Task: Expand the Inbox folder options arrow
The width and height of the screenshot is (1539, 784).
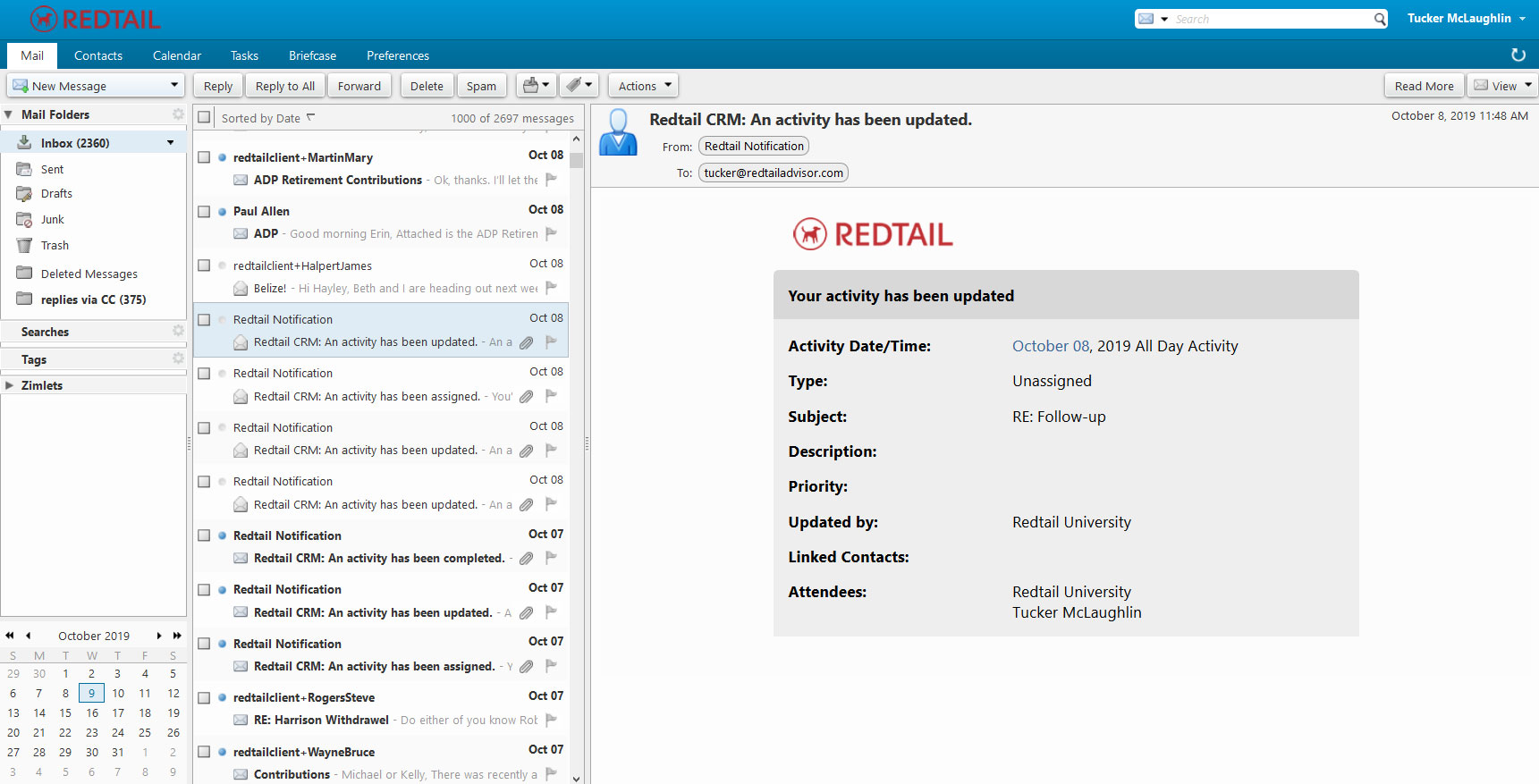Action: tap(171, 142)
